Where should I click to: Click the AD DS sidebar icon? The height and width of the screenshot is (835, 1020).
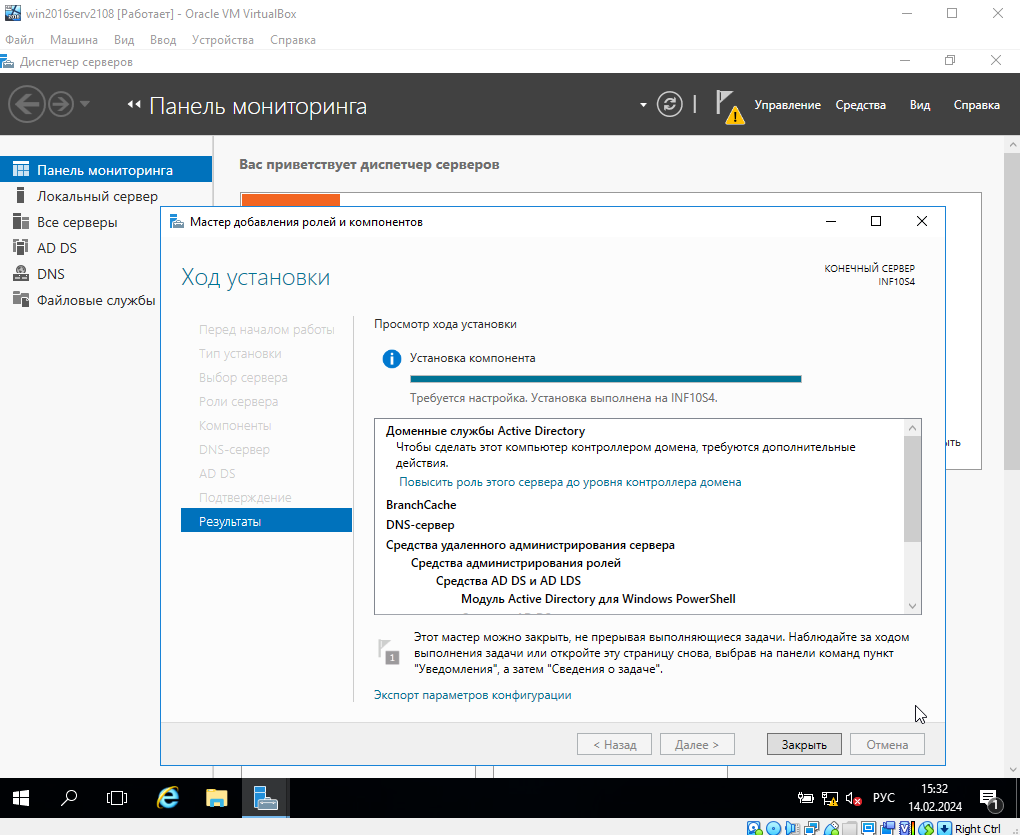pyautogui.click(x=21, y=247)
